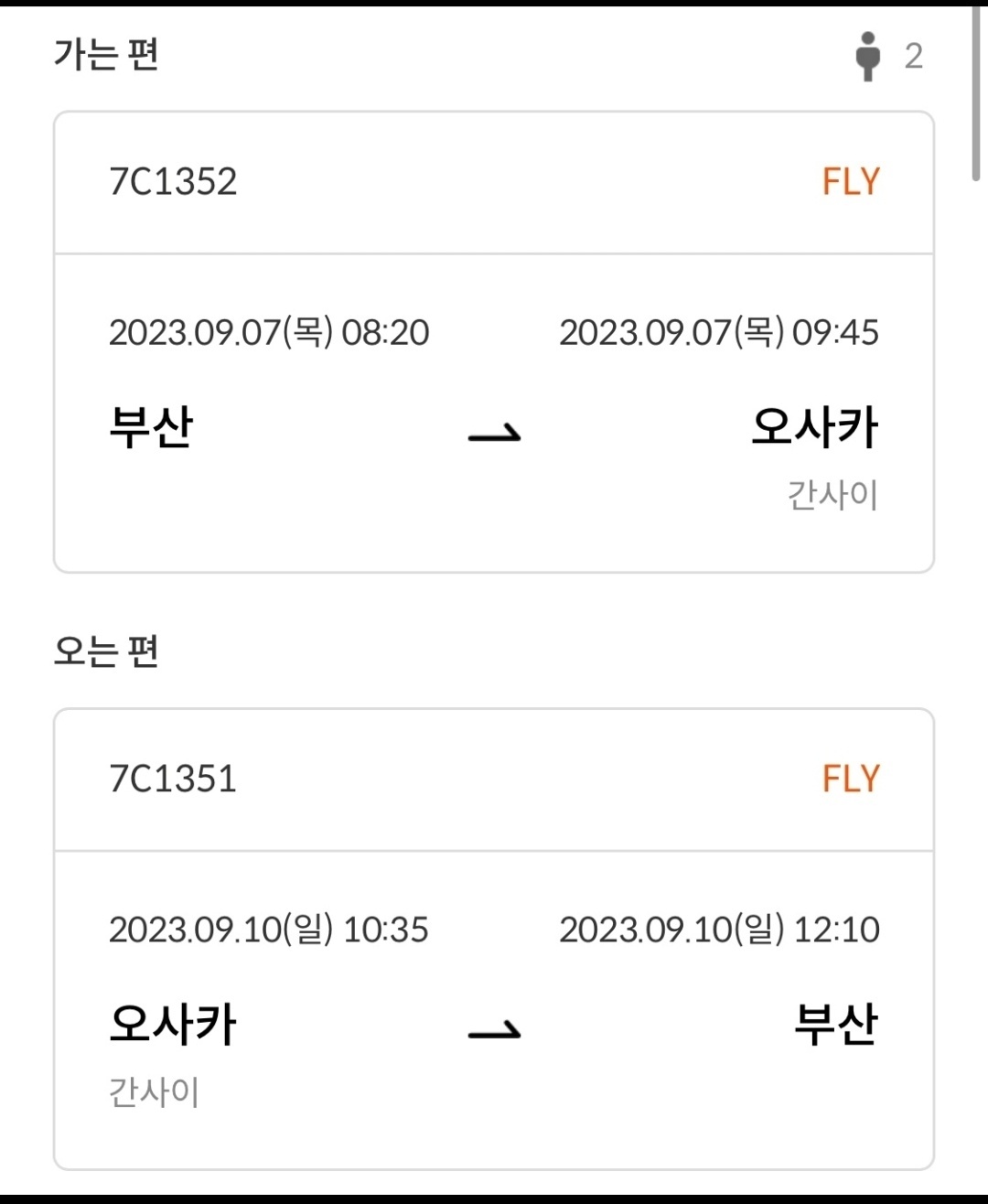This screenshot has width=988, height=1204.
Task: Select the 오는 편 section heading
Action: pyautogui.click(x=106, y=651)
